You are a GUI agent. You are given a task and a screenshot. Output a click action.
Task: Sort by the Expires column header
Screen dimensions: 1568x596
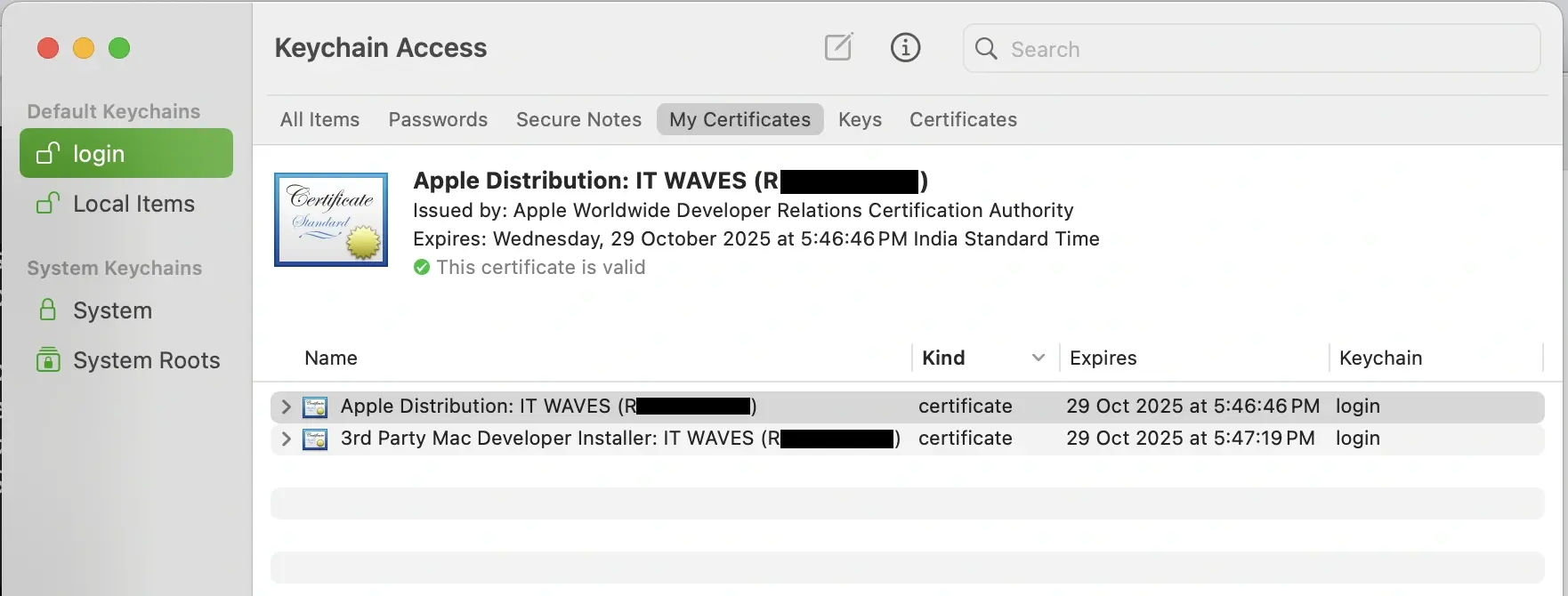point(1103,358)
